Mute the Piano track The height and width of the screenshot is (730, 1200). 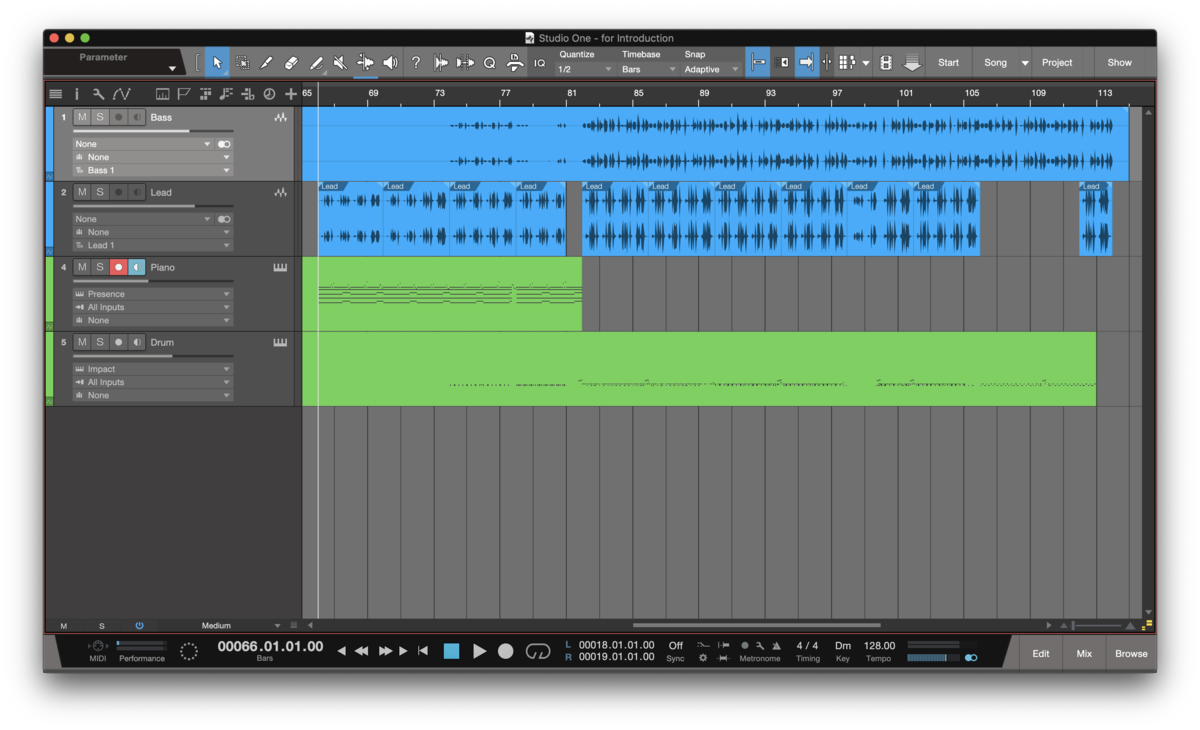[x=82, y=268]
